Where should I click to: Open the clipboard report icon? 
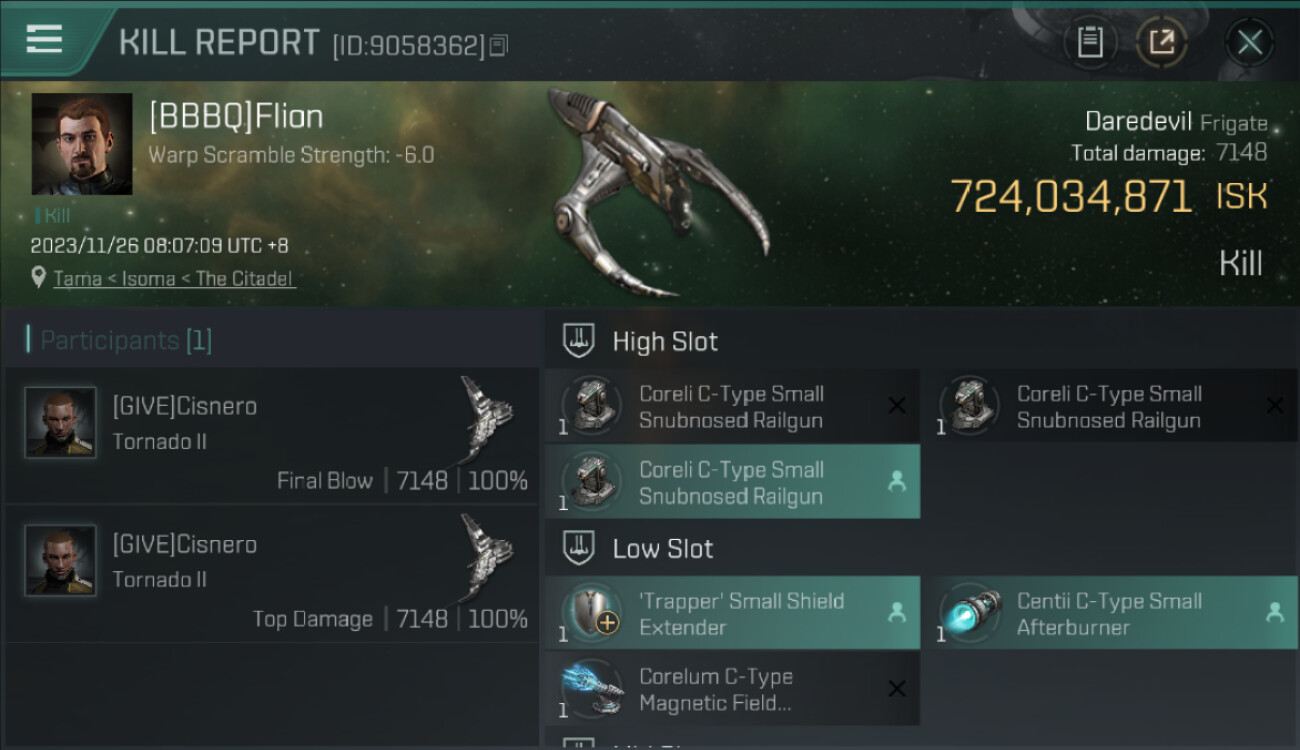tap(1090, 42)
